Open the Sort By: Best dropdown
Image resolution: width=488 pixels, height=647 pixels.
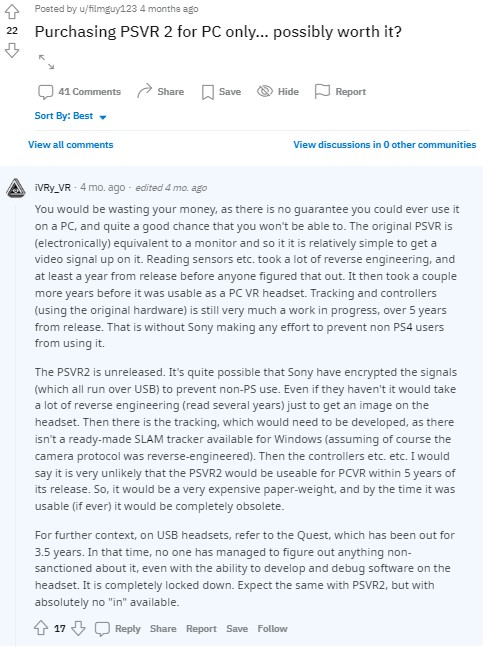click(71, 116)
